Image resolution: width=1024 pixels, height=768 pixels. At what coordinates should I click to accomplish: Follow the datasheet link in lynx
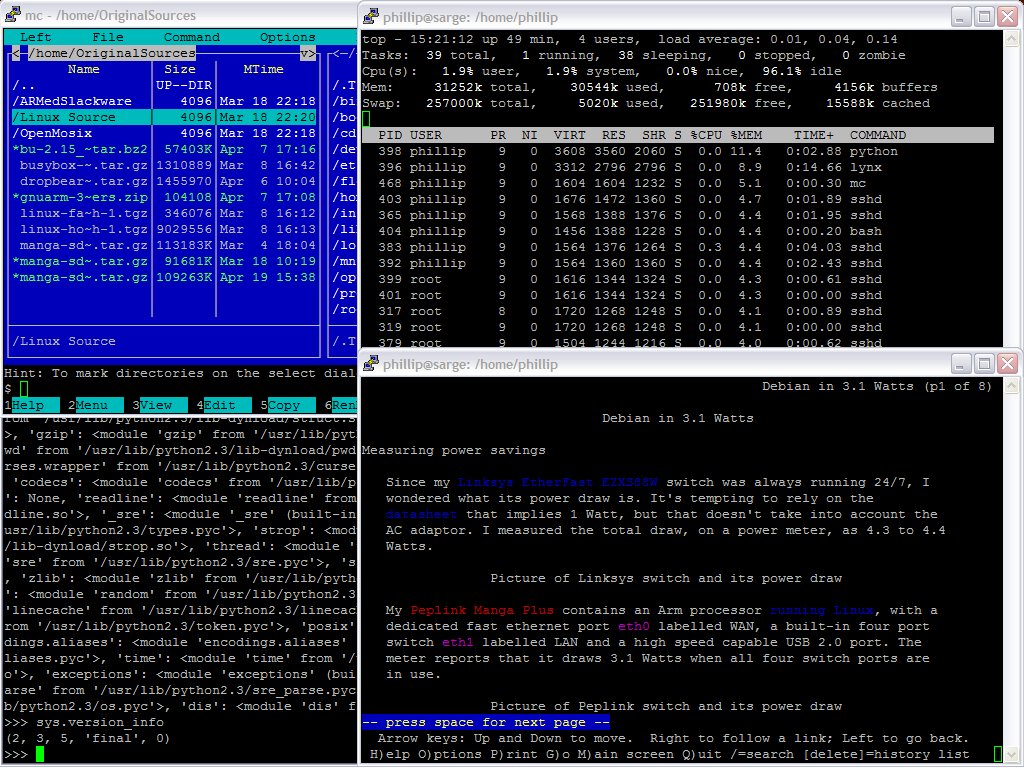(421, 514)
